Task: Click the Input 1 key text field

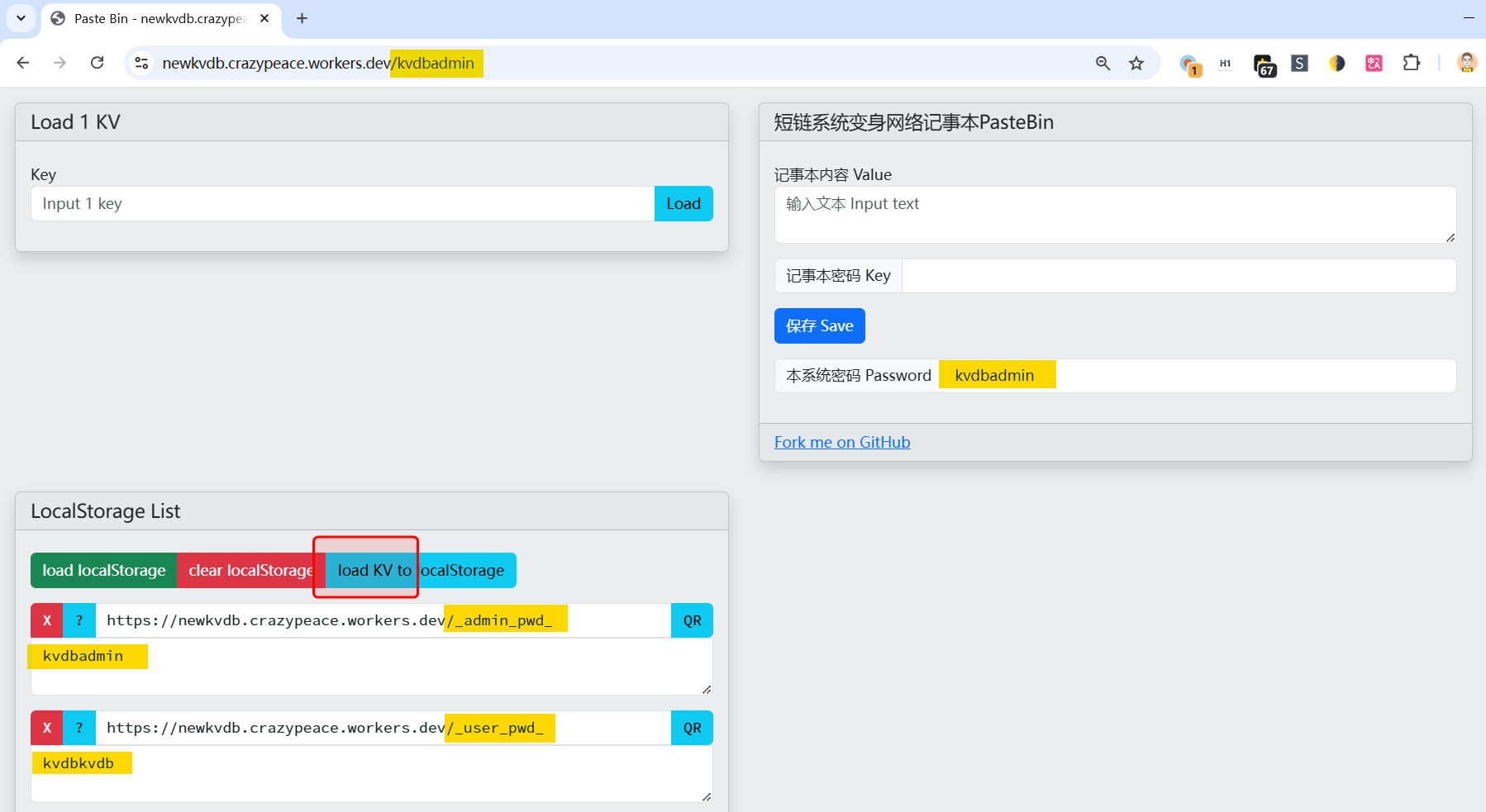Action: (342, 204)
